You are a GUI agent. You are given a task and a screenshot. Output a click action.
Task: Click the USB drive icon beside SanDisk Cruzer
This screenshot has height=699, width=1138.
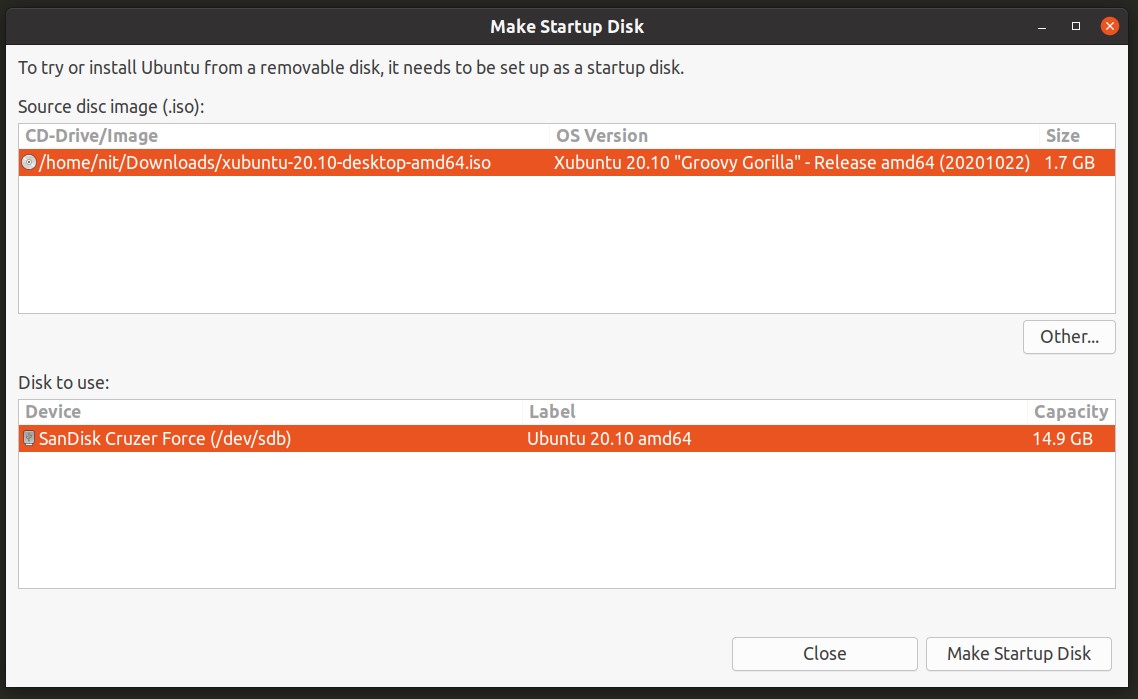pyautogui.click(x=28, y=438)
